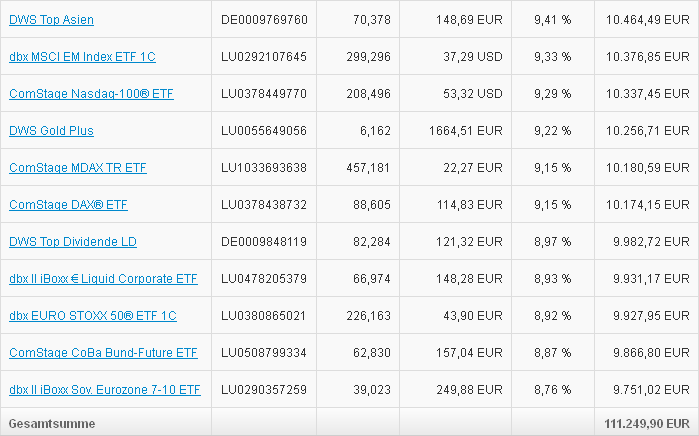
Task: Select ISIN LU1033693638
Action: [x=264, y=168]
